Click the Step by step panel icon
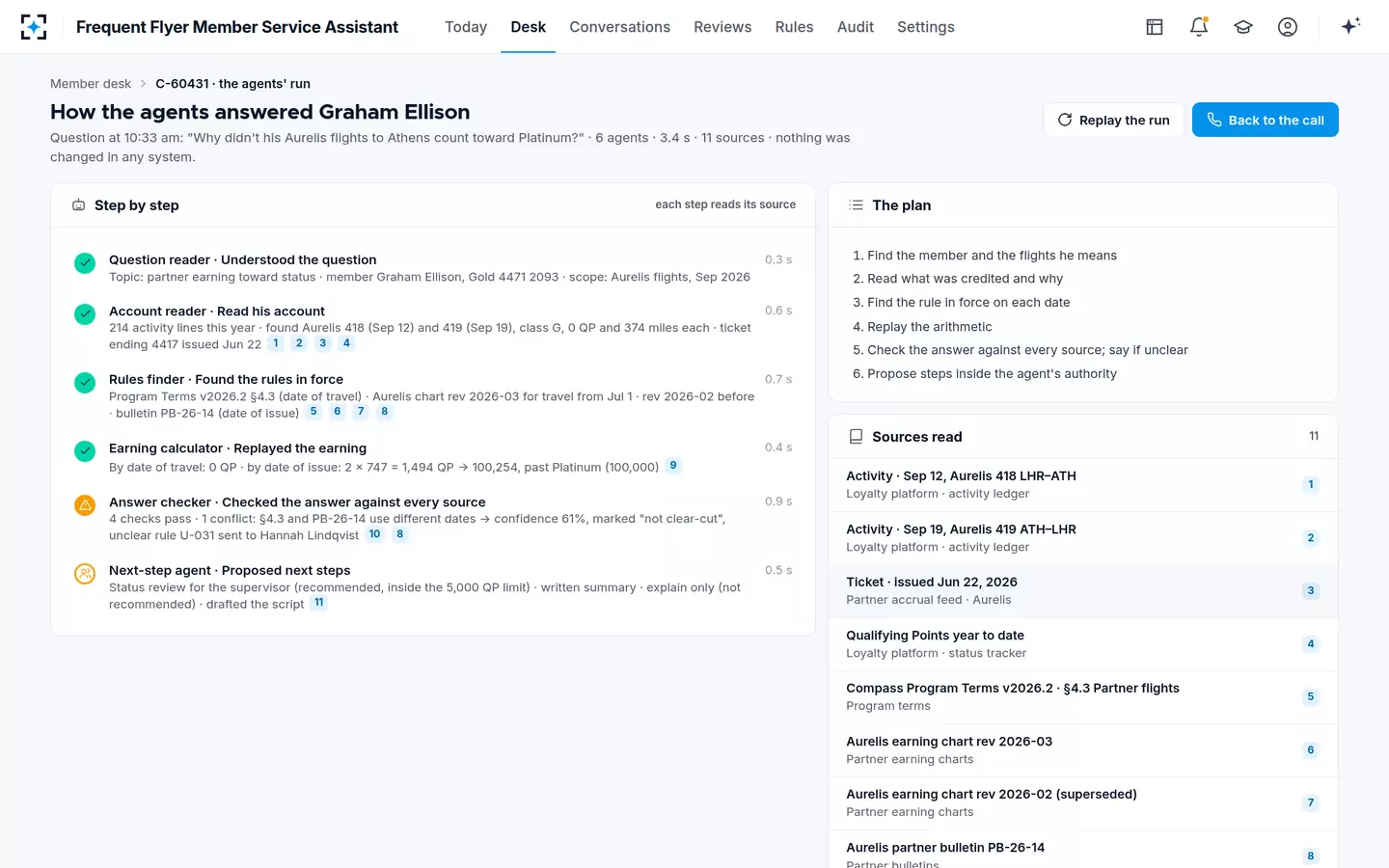Screen dimensions: 1389x868 coord(79,205)
